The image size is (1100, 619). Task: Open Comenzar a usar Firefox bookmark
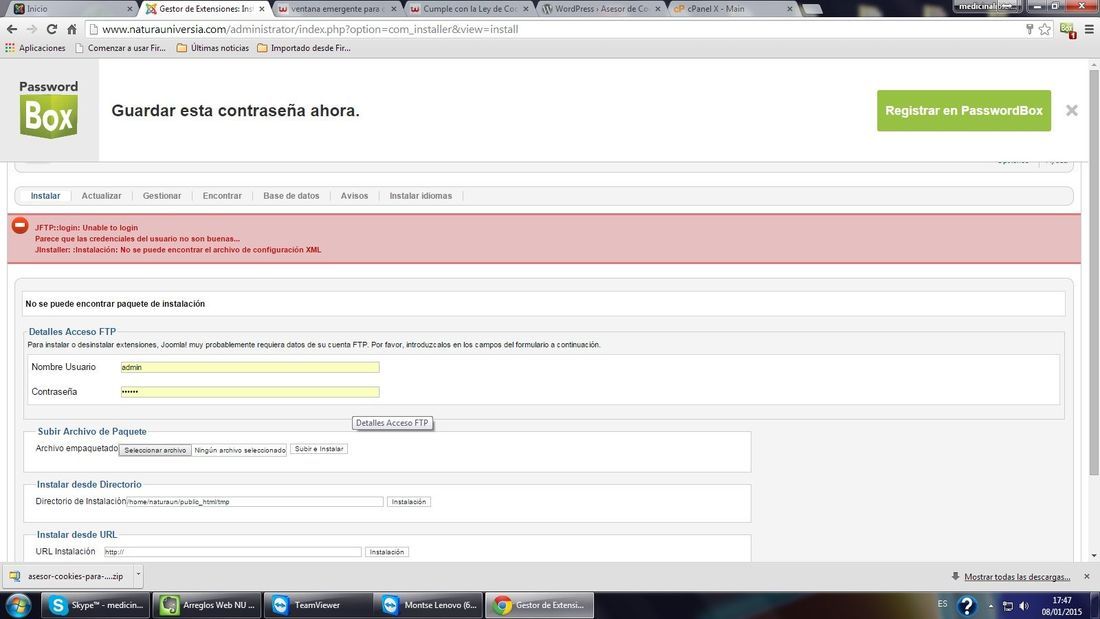click(x=120, y=48)
